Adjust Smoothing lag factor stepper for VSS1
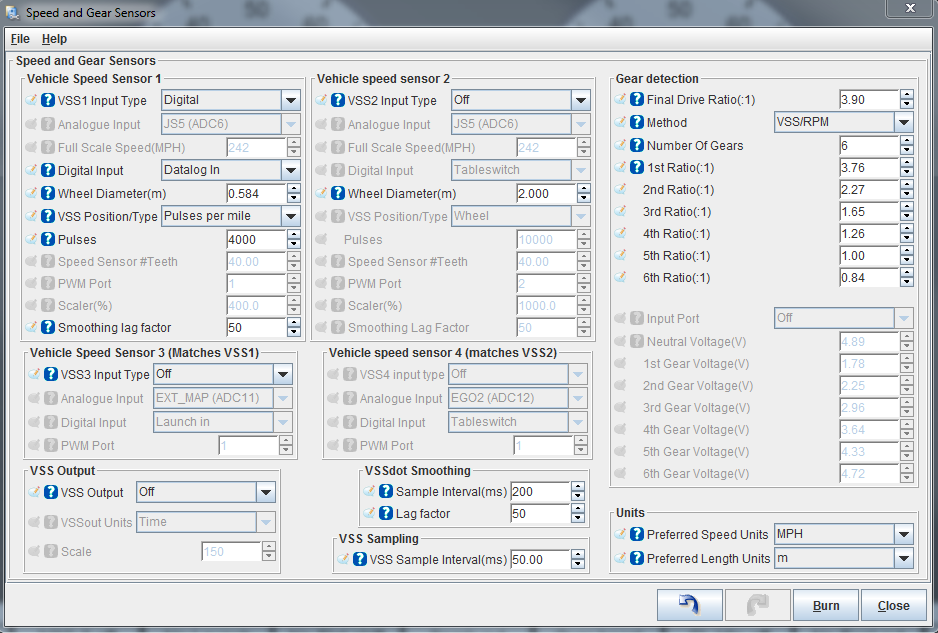 tap(293, 327)
